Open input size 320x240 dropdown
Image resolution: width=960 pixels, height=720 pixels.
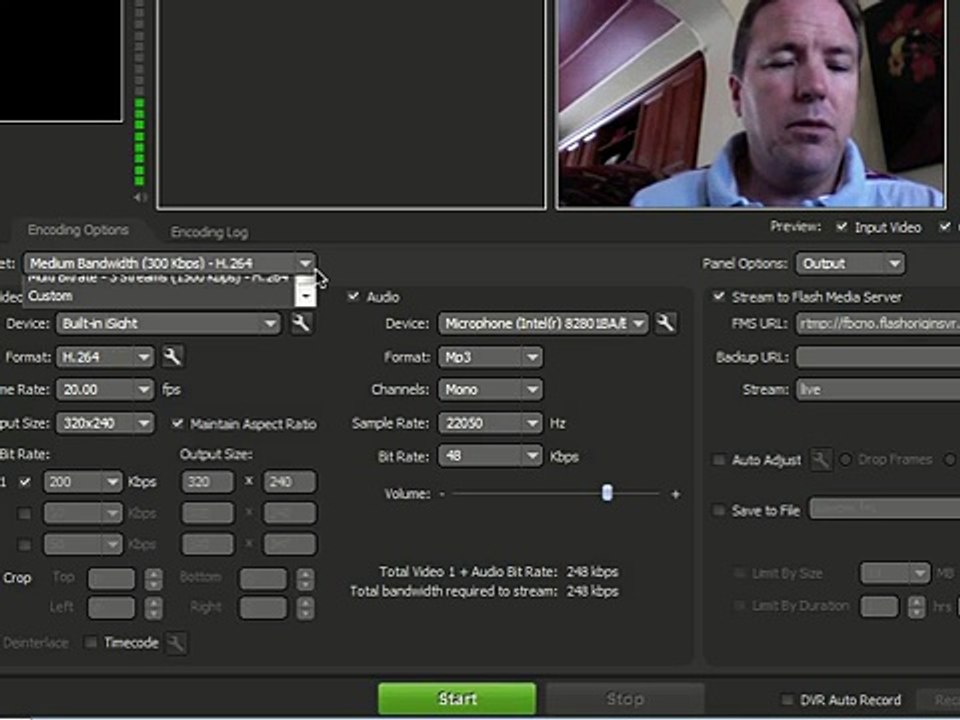click(x=105, y=423)
